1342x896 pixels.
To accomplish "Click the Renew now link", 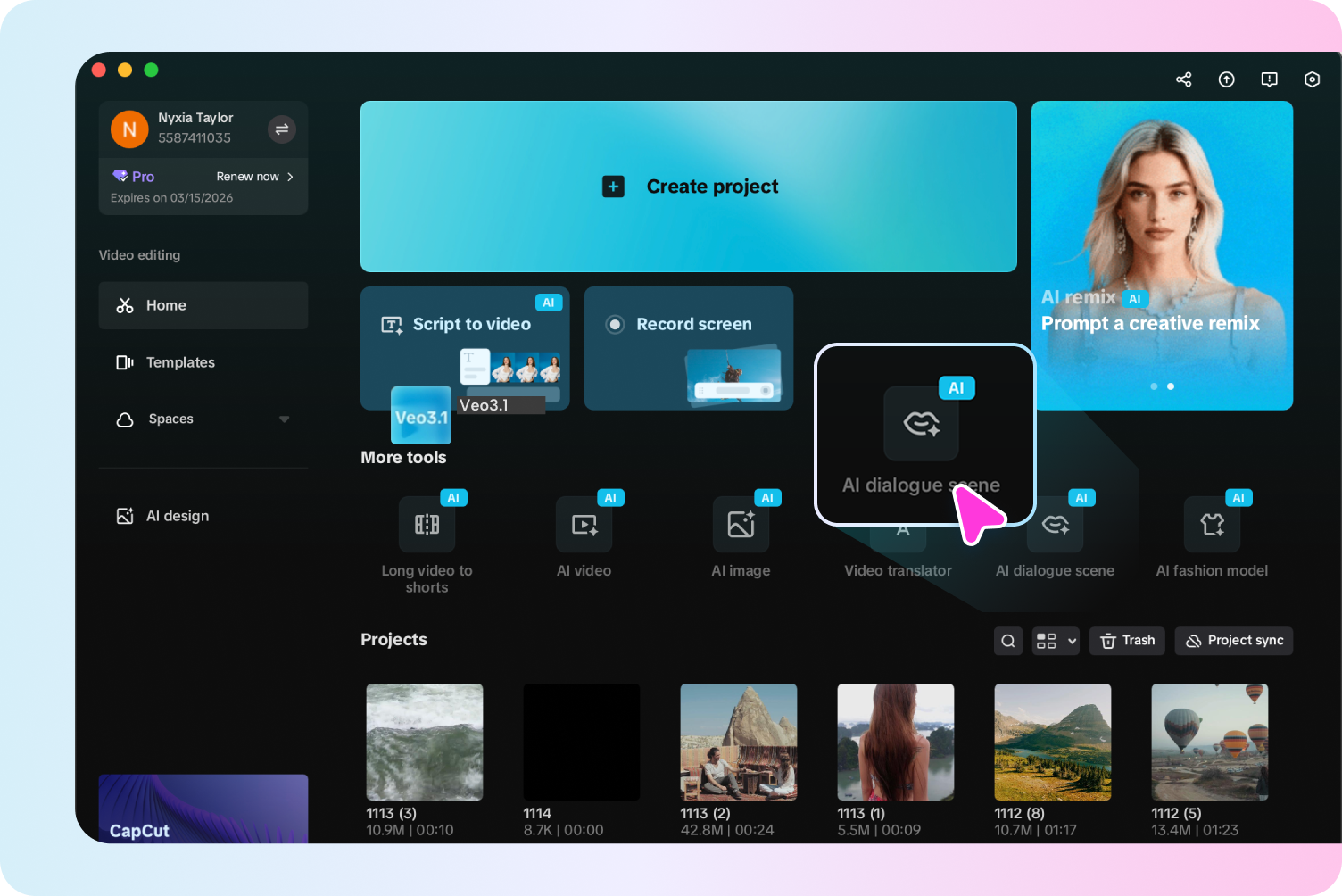I will pos(255,177).
